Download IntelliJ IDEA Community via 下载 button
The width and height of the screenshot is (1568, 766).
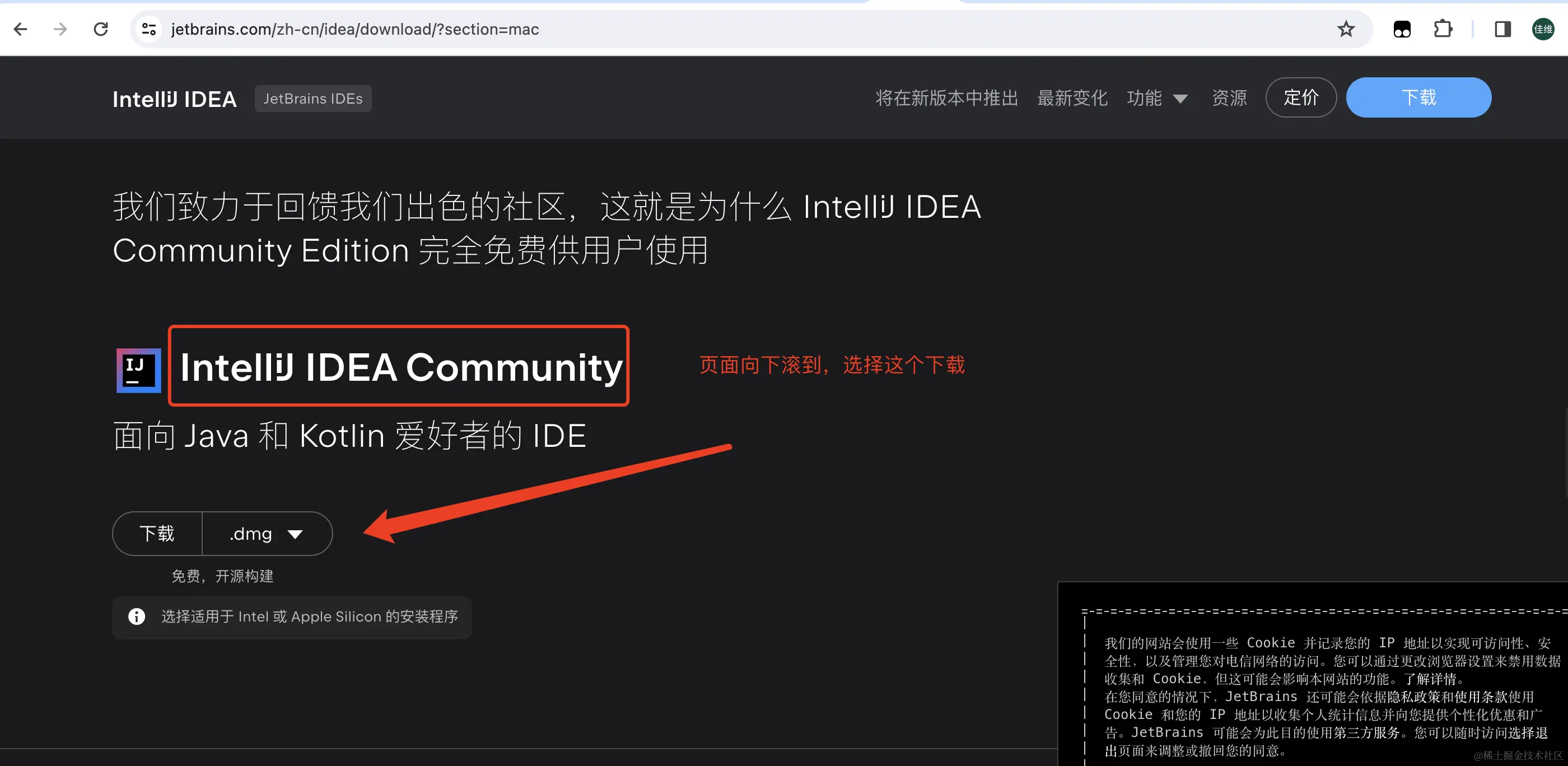[157, 534]
